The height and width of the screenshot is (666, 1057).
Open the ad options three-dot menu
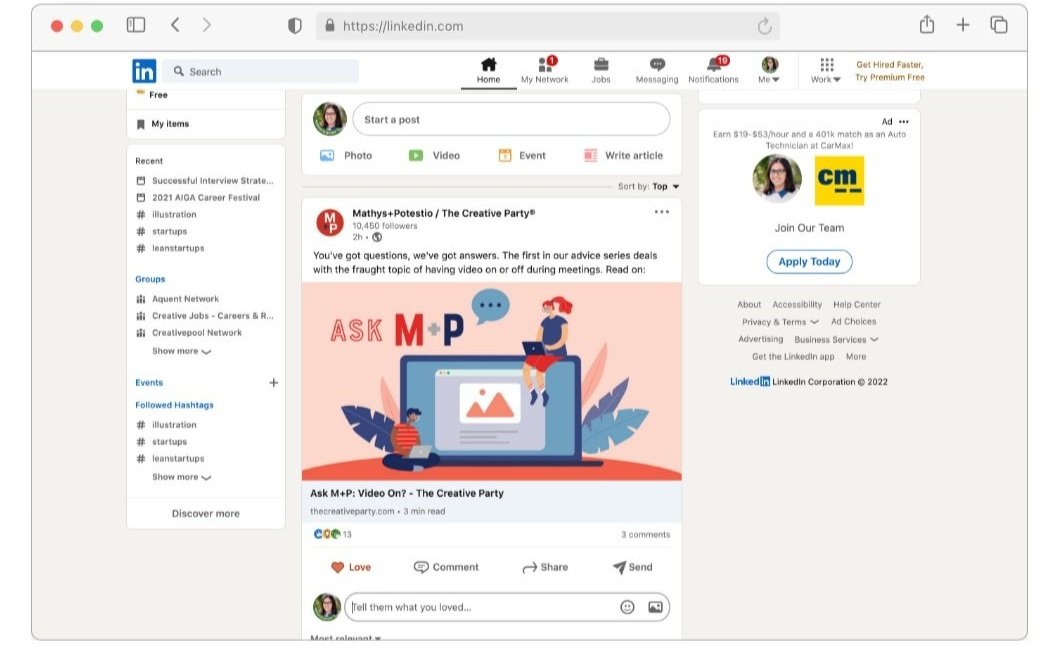pyautogui.click(x=903, y=122)
